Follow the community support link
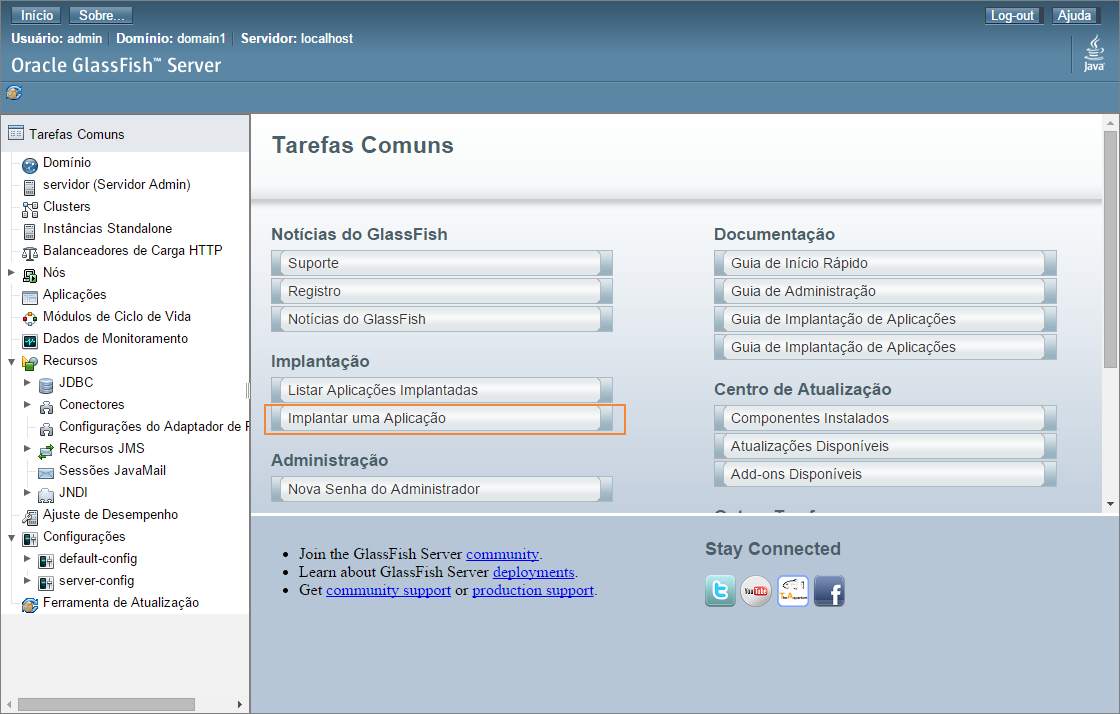Image resolution: width=1120 pixels, height=714 pixels. click(x=389, y=590)
